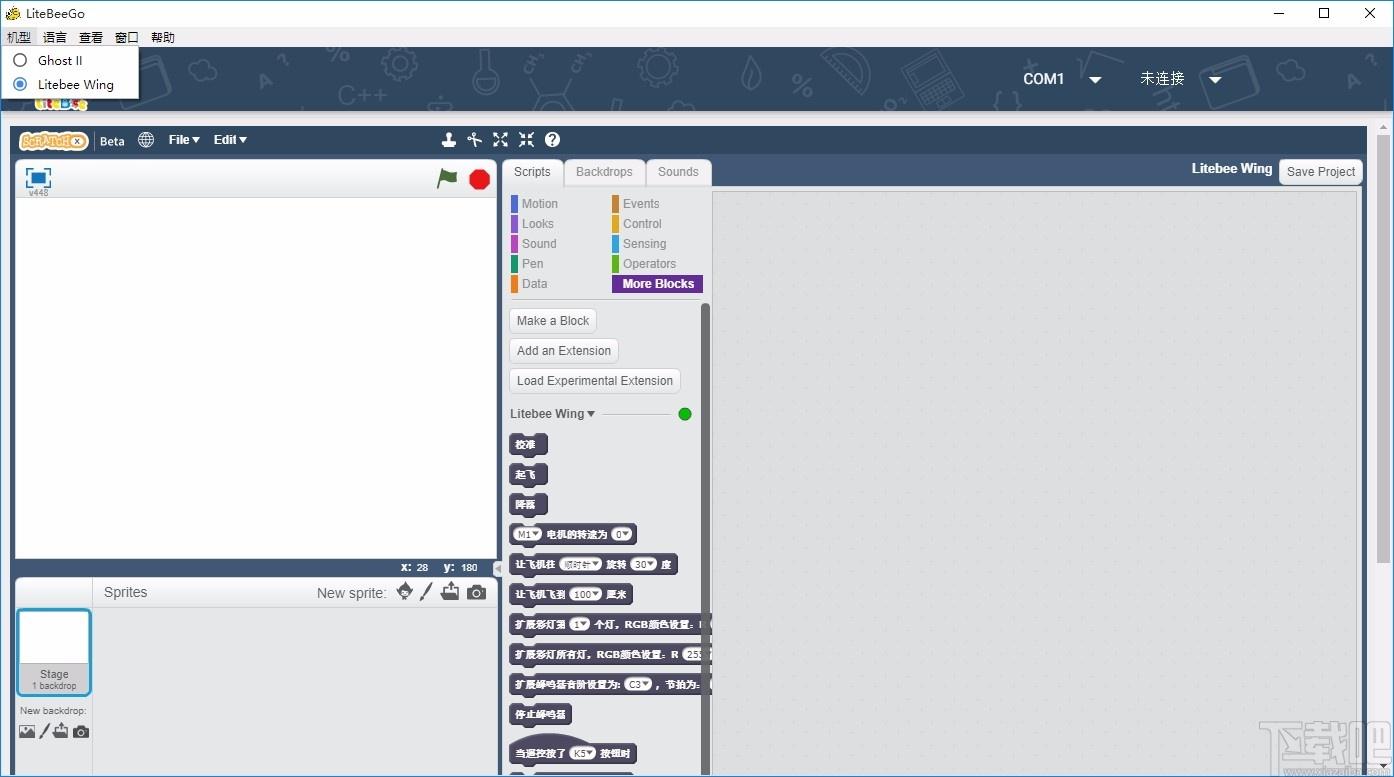Image resolution: width=1394 pixels, height=777 pixels.
Task: Click the Add an Extension button
Action: (x=564, y=351)
